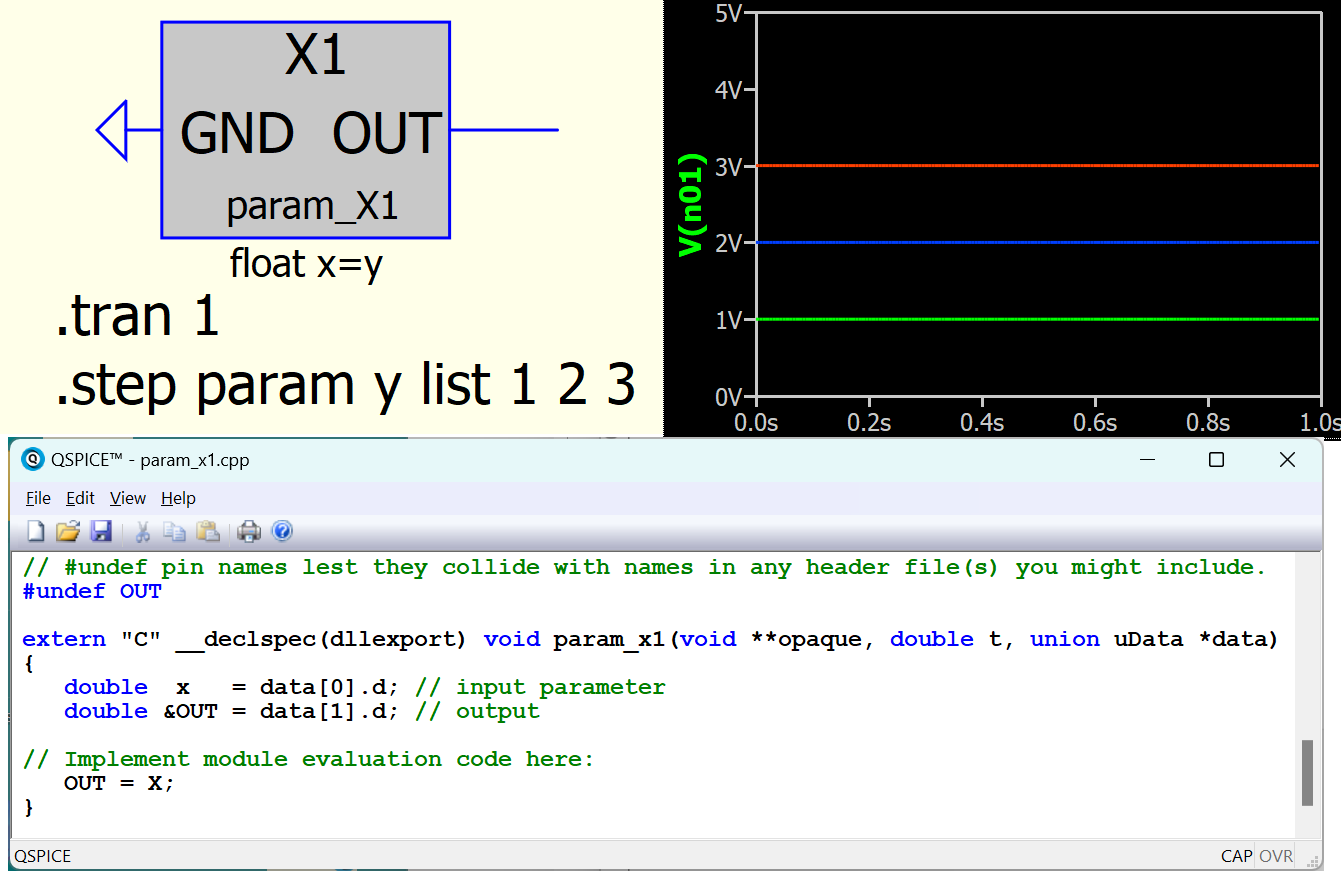Click the Copy toolbar icon
Screen dimensions: 1341x872
[175, 531]
